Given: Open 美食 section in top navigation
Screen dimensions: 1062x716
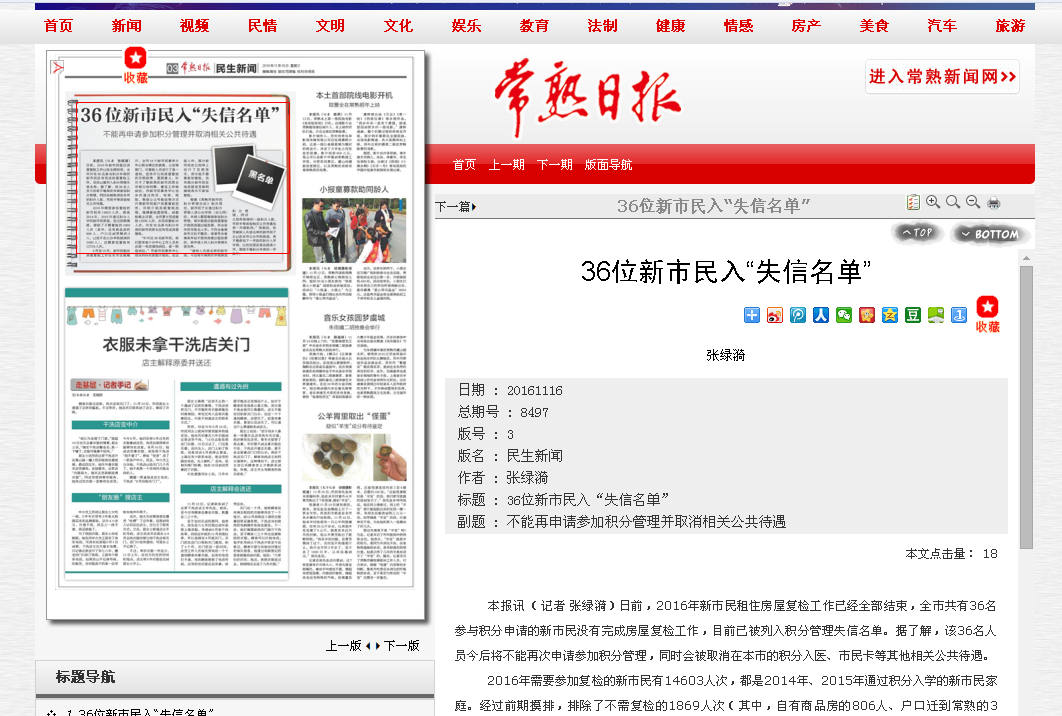Looking at the screenshot, I should coord(874,26).
